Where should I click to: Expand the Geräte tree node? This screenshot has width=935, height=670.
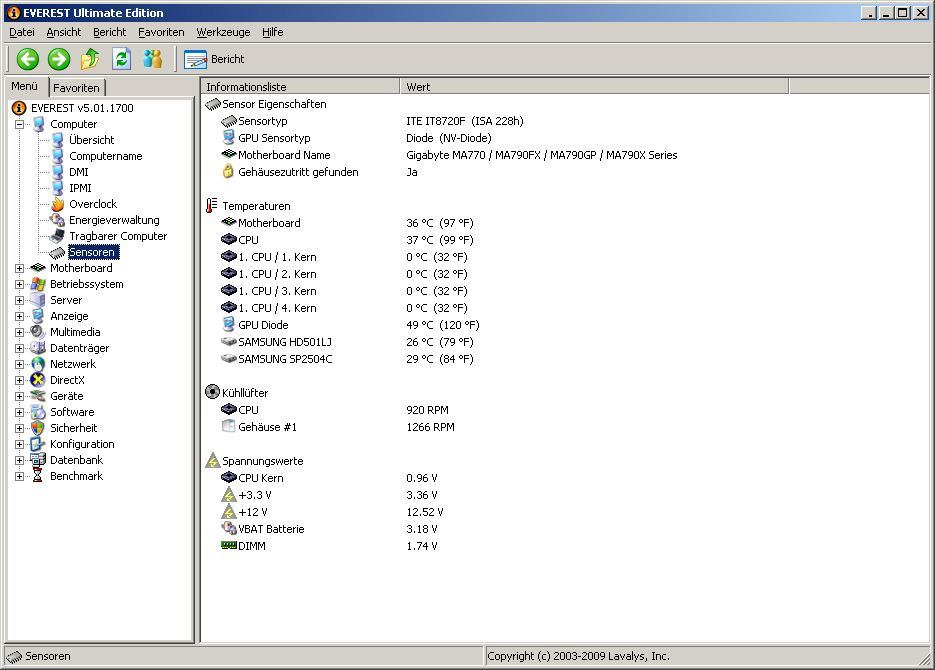point(20,397)
